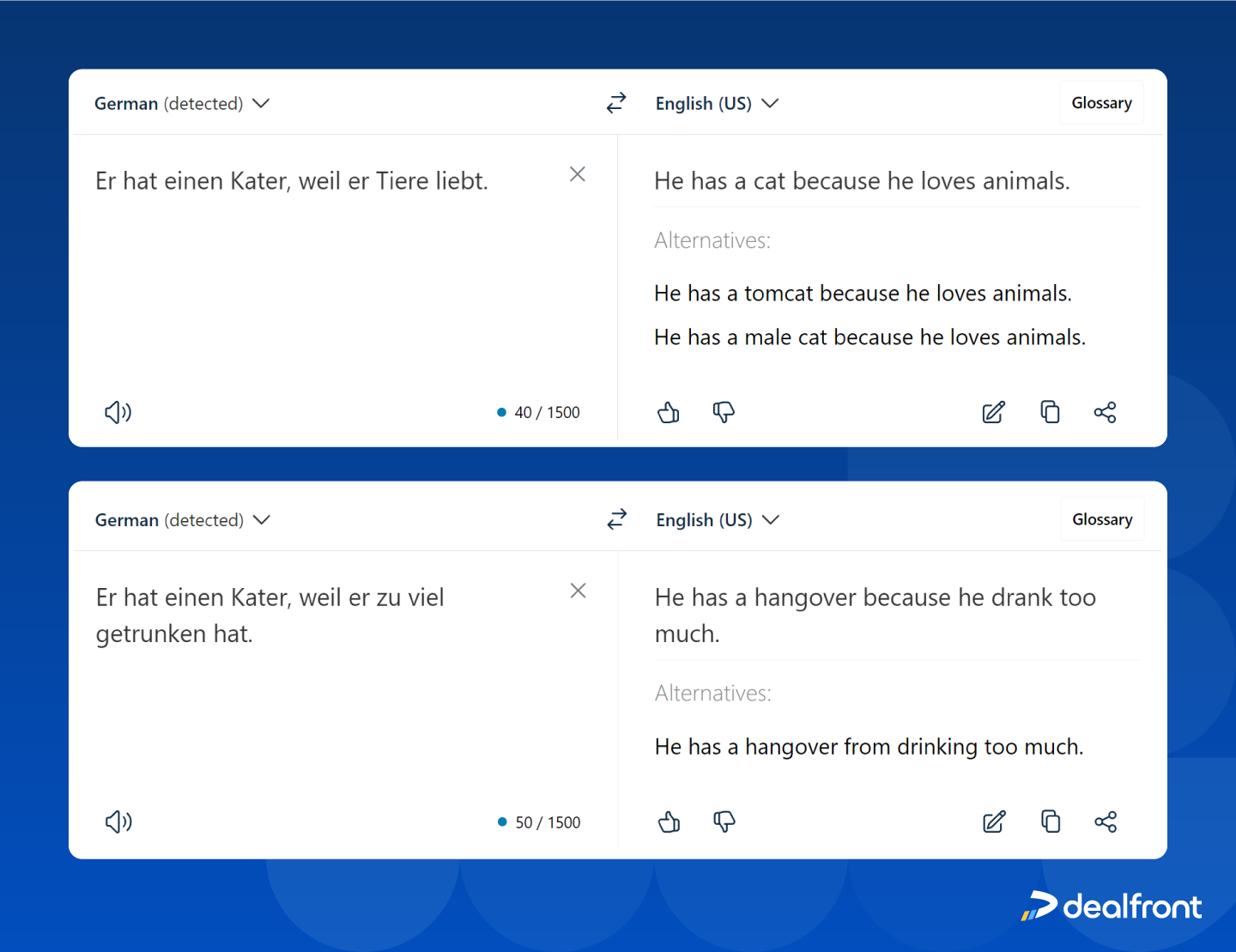Give a thumbs down to the cat translation

coord(724,412)
